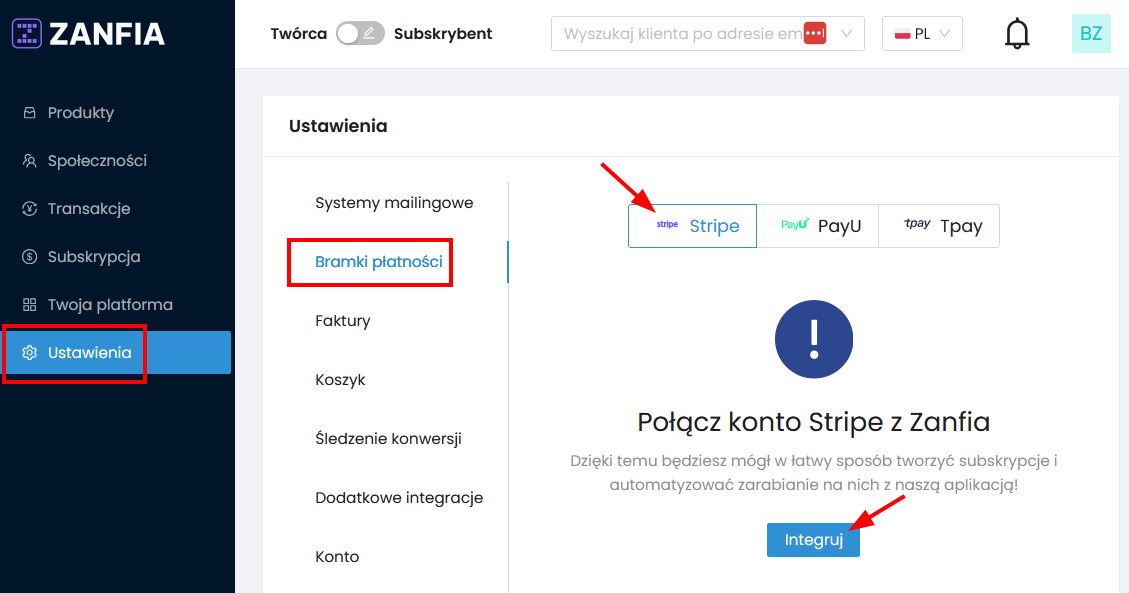Click the Integruj button
1129x593 pixels.
(813, 540)
